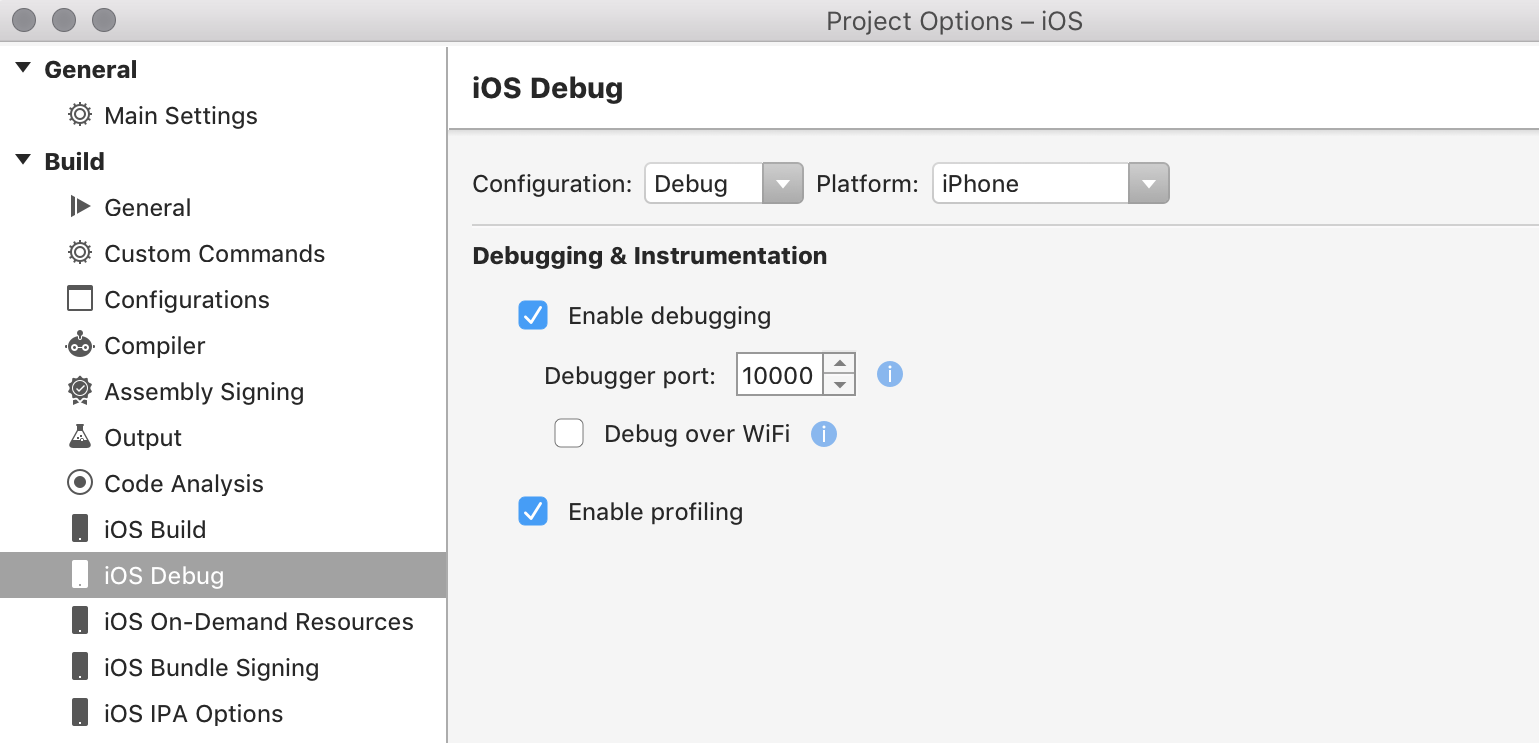This screenshot has width=1539, height=743.
Task: Open iOS IPA Options settings
Action: 193,713
